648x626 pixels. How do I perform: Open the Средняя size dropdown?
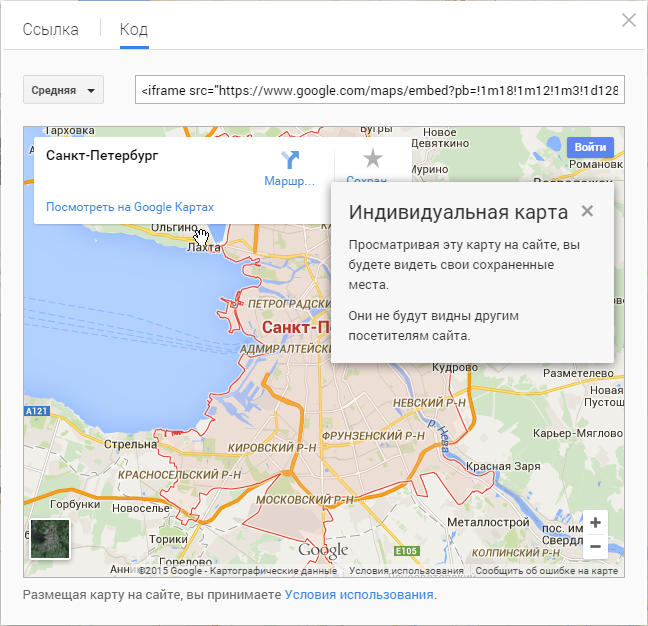(x=63, y=90)
